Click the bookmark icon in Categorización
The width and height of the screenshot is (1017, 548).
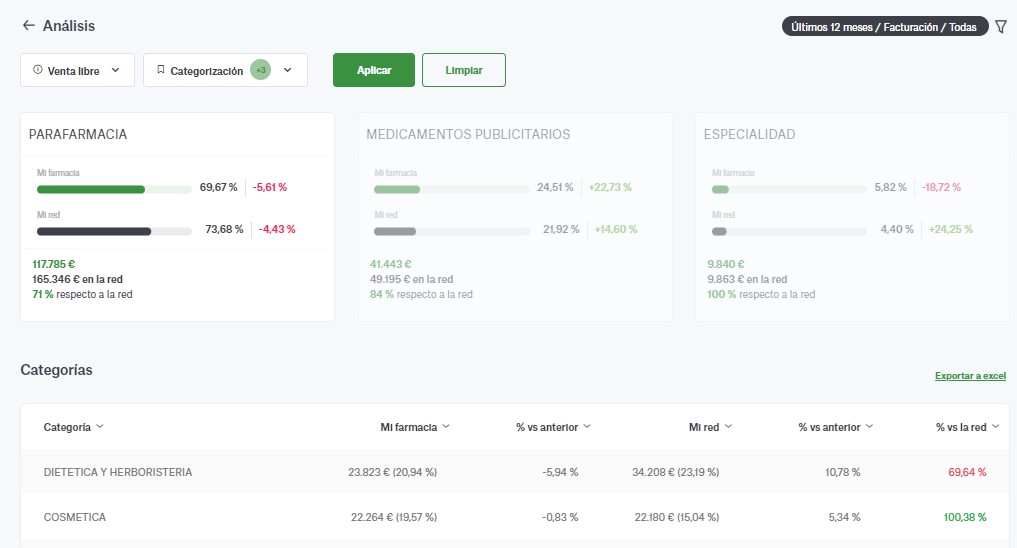[x=161, y=69]
